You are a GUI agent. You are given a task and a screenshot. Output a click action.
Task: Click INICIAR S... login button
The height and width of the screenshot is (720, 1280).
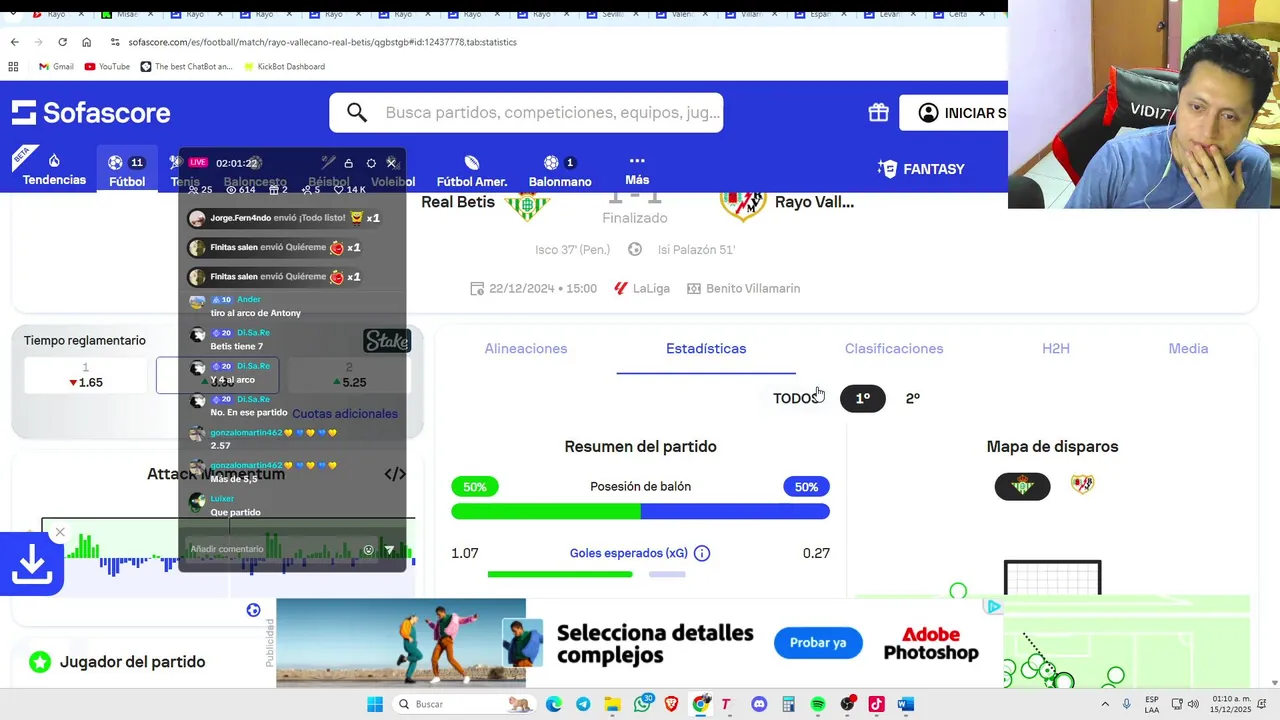pyautogui.click(x=953, y=113)
